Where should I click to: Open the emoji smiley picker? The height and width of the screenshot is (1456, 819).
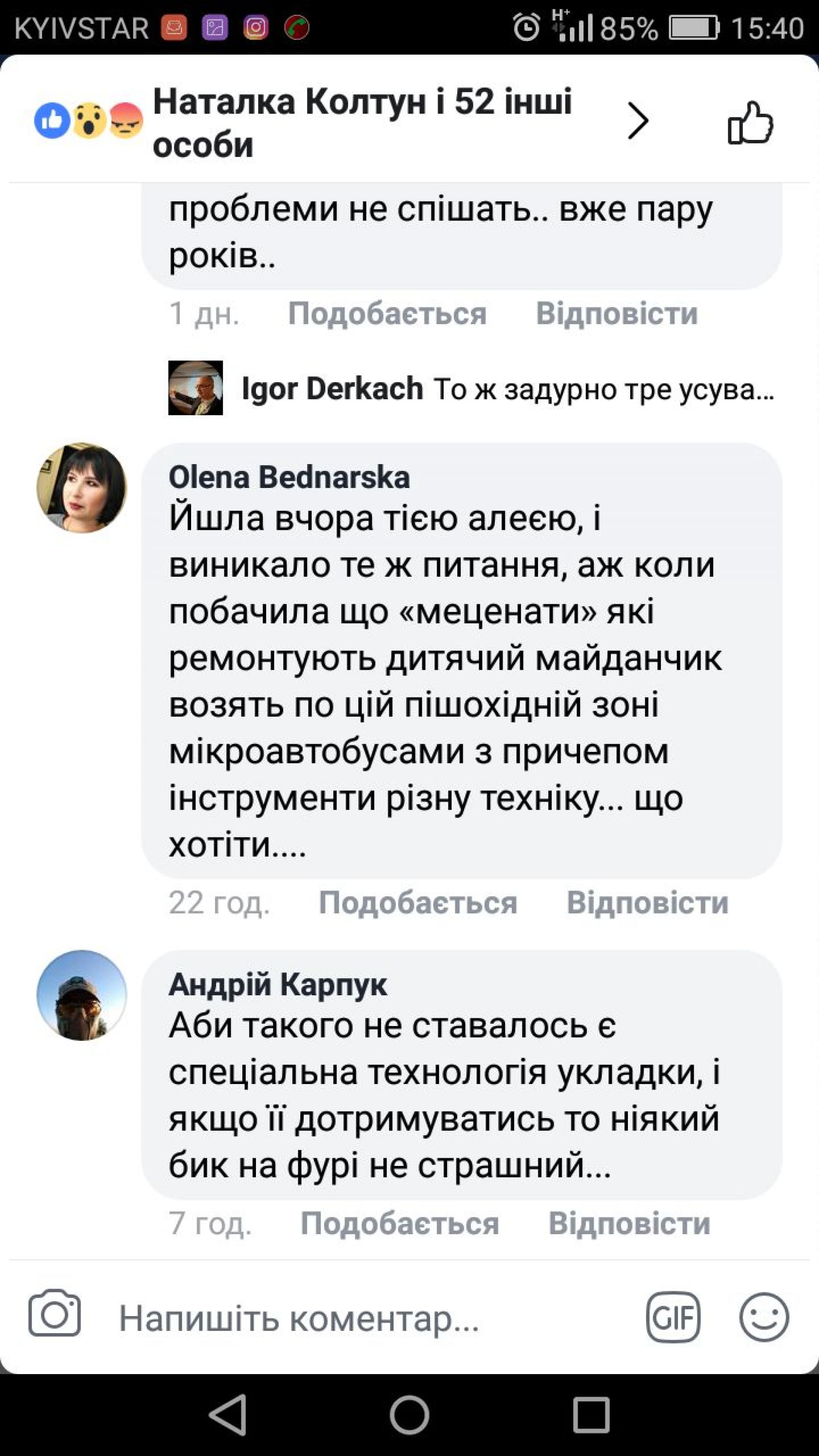coord(764,1317)
